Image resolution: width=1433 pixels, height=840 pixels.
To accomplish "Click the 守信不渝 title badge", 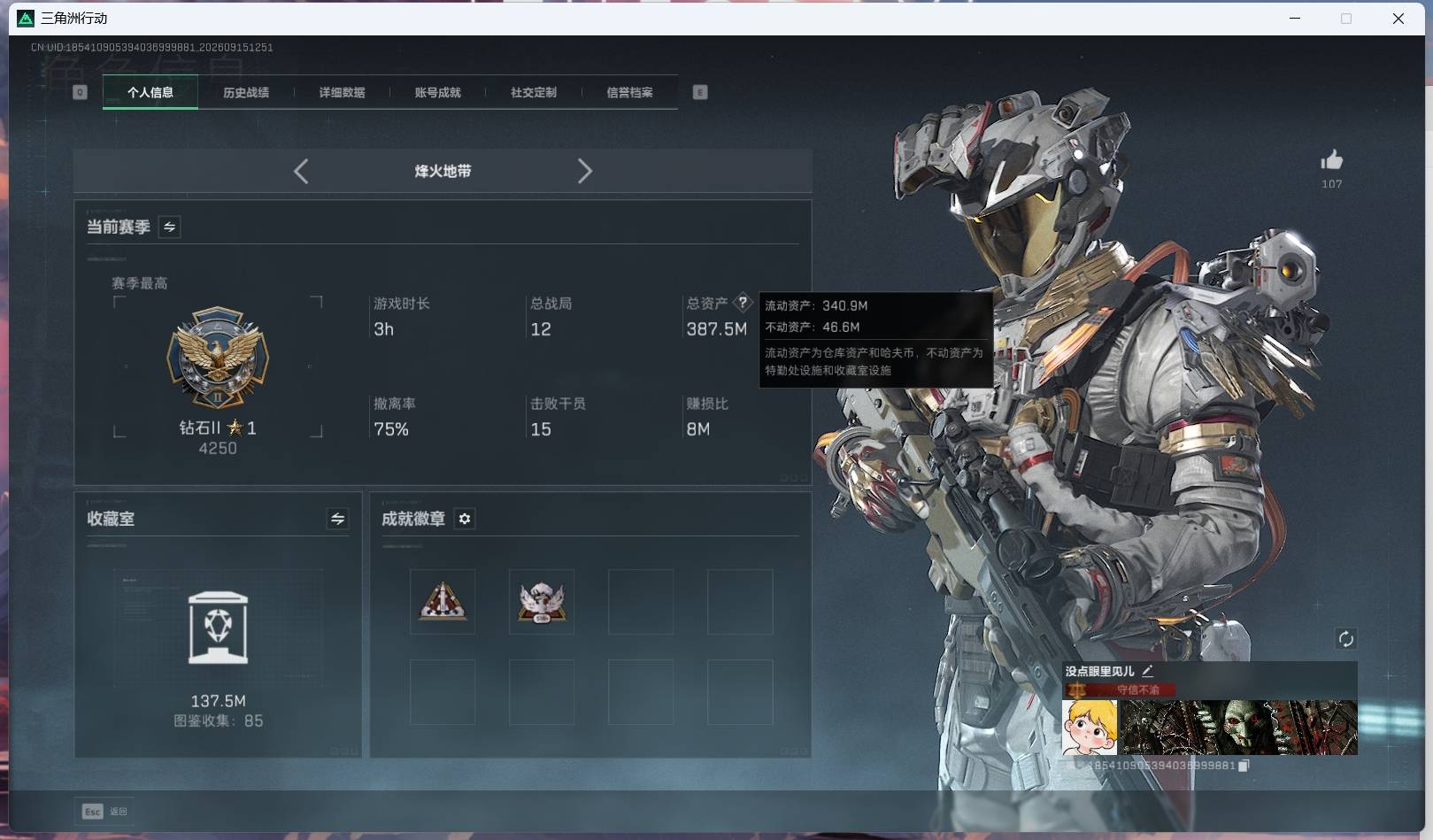I will click(1121, 690).
